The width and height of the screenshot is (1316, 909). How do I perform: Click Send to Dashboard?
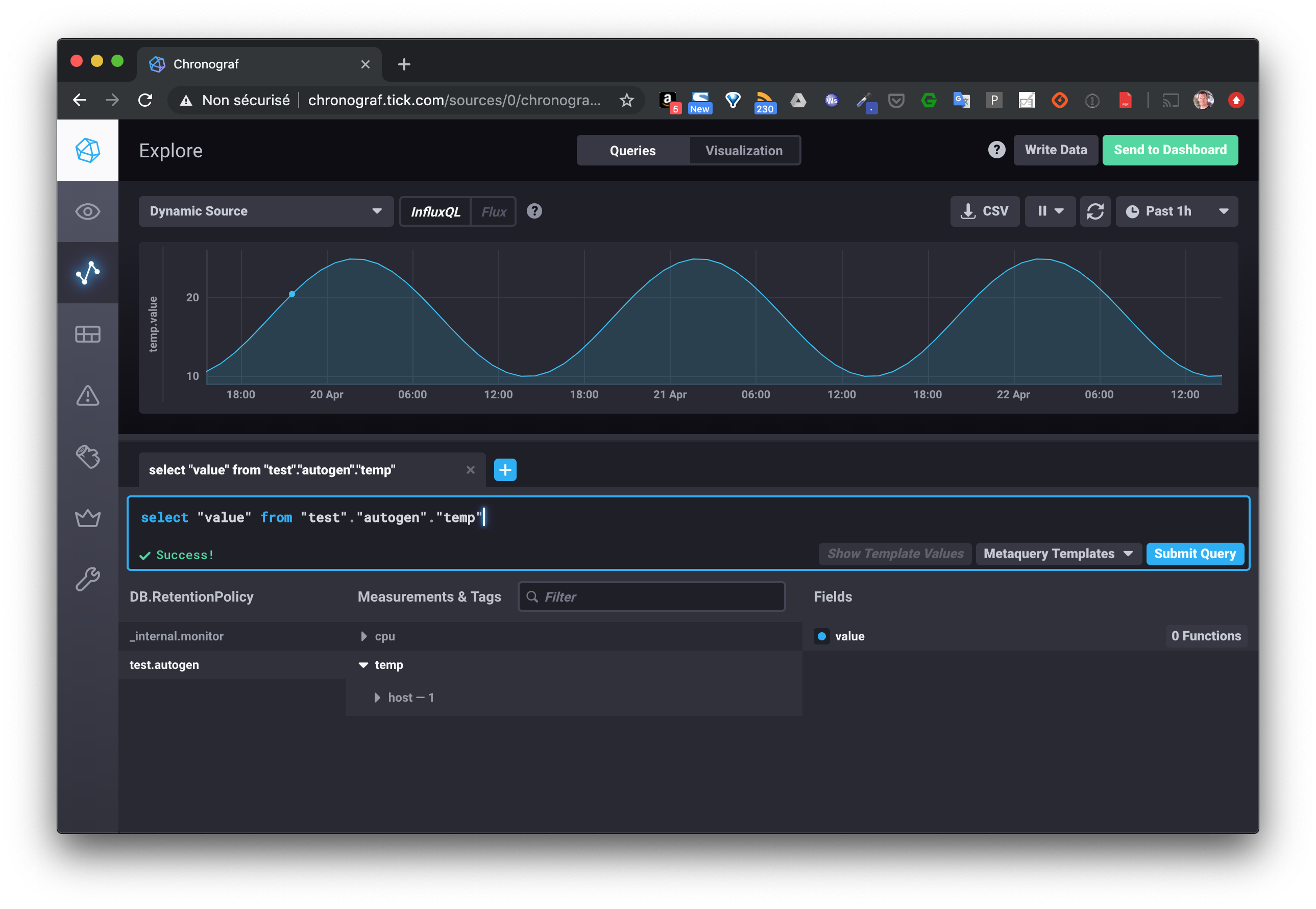click(1169, 150)
